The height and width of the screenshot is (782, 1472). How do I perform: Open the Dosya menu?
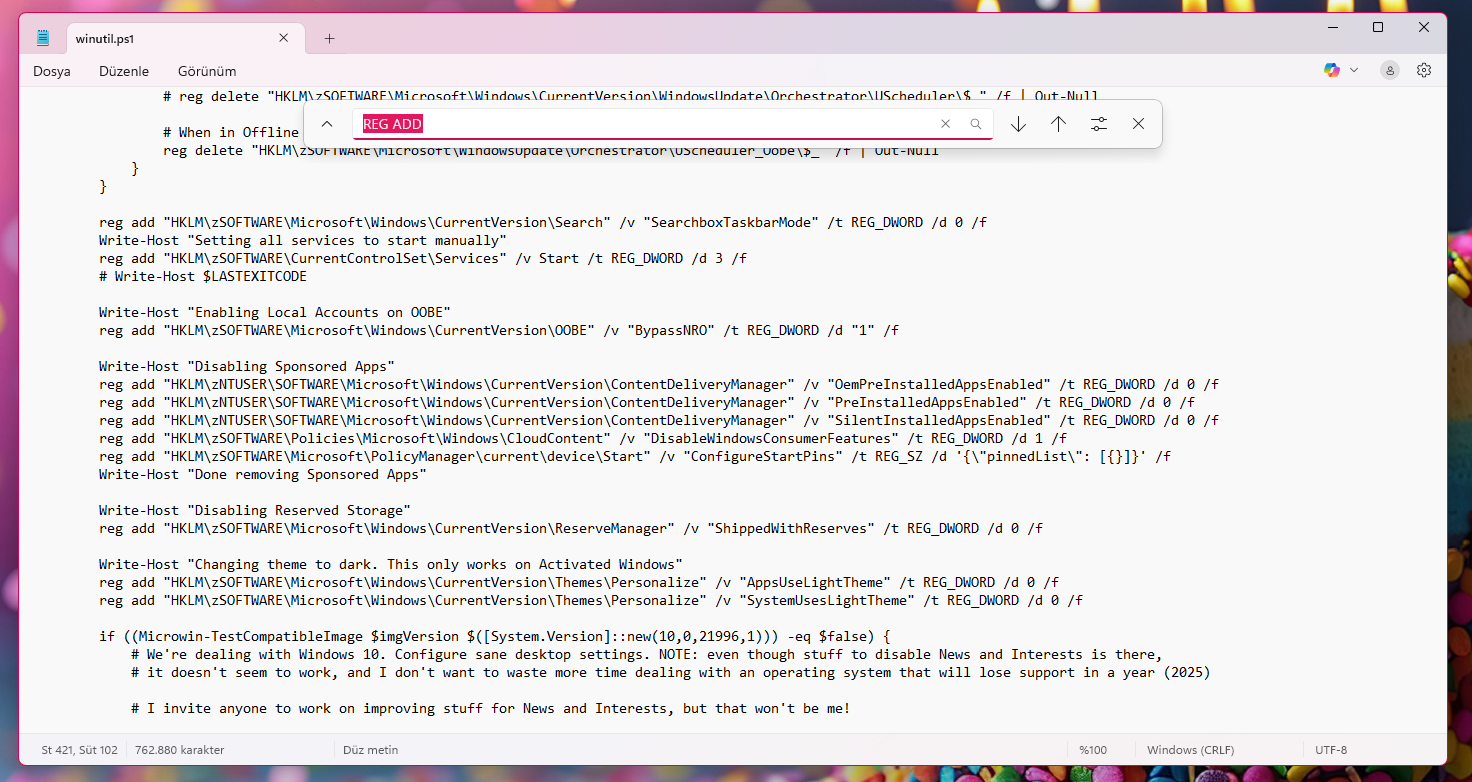52,71
